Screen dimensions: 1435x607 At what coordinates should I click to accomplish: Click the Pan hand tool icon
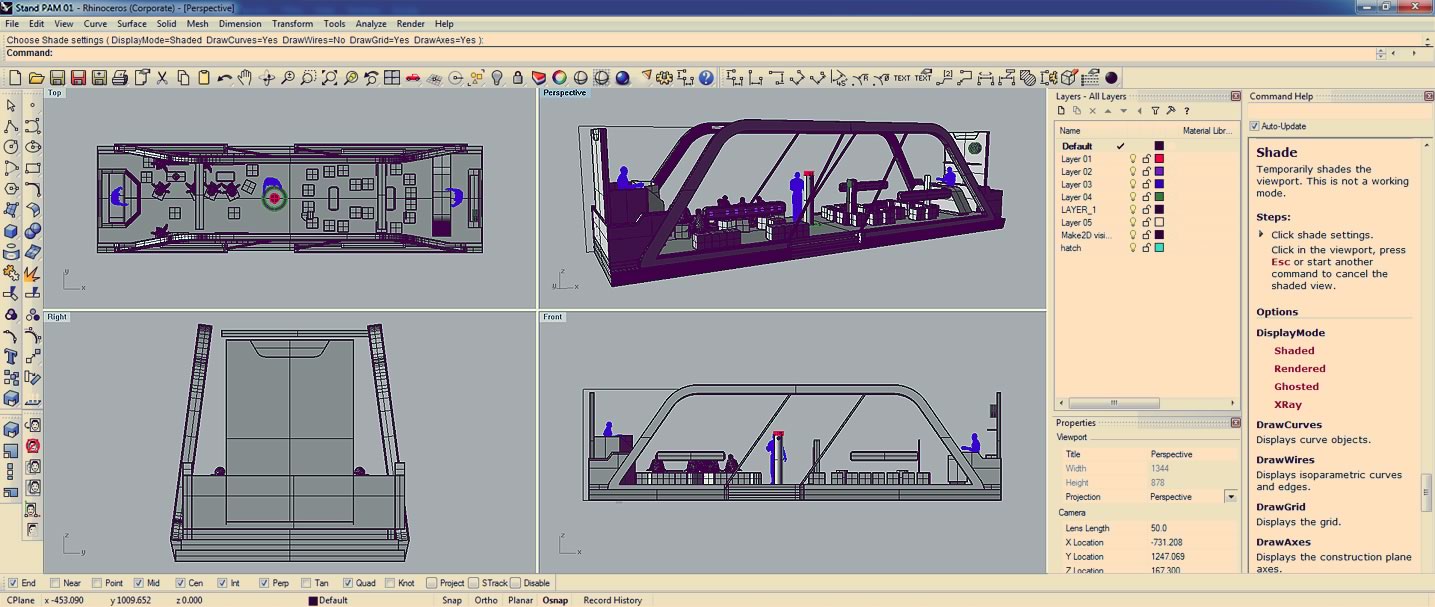click(244, 78)
